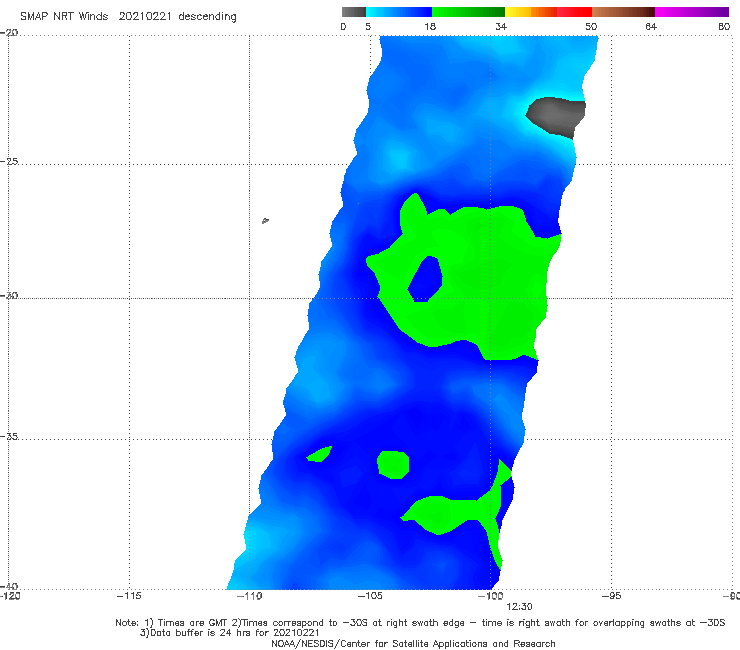Click the tiny green sliver left of the round blob

click(320, 454)
